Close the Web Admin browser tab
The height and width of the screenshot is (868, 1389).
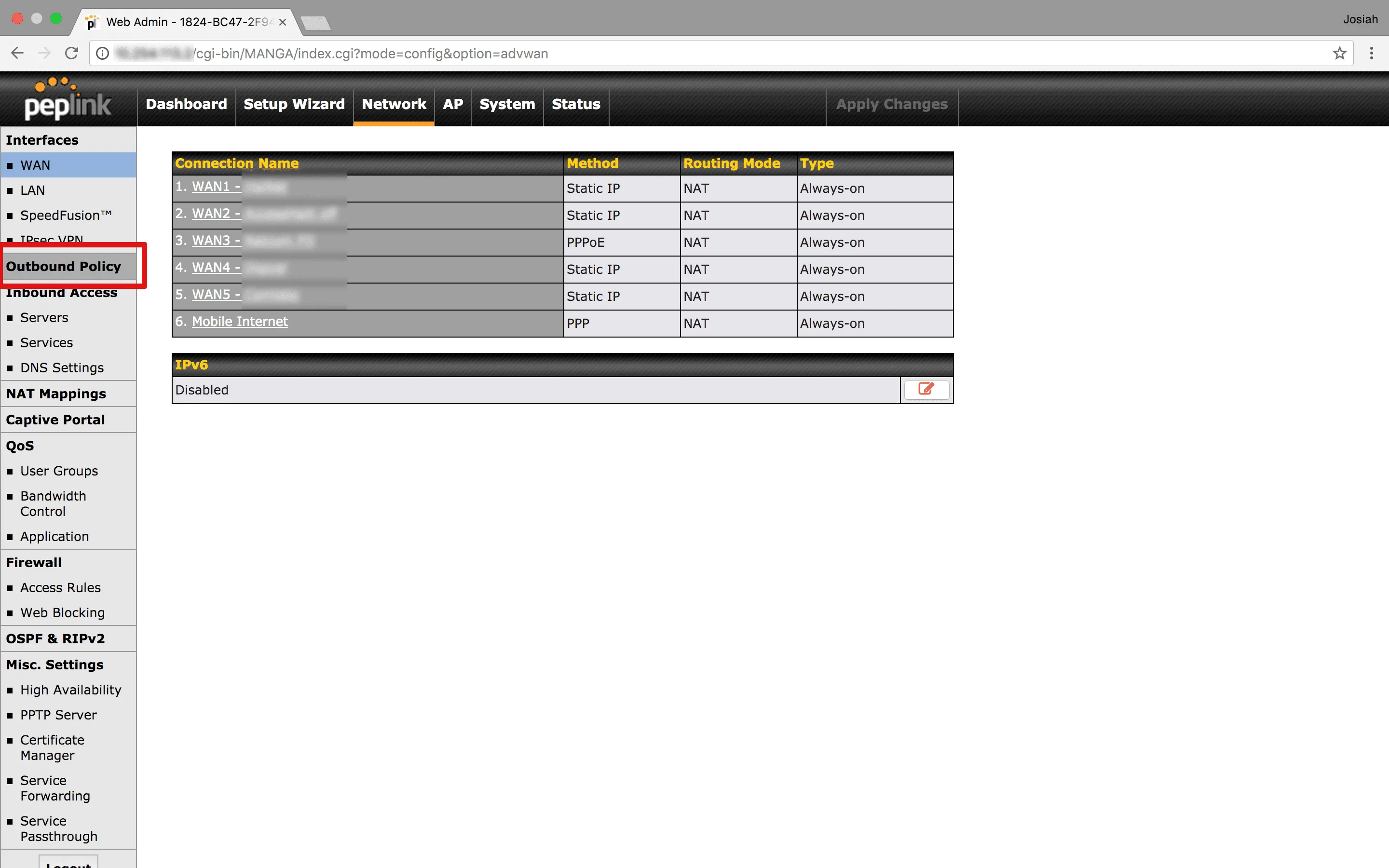(283, 22)
